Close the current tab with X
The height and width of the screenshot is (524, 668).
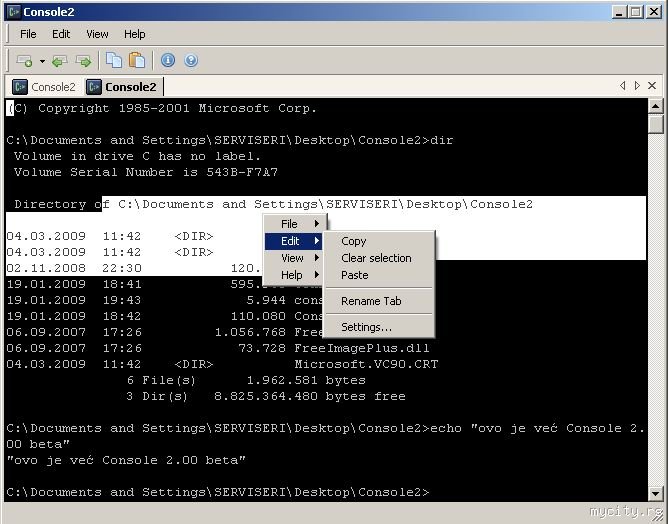652,86
